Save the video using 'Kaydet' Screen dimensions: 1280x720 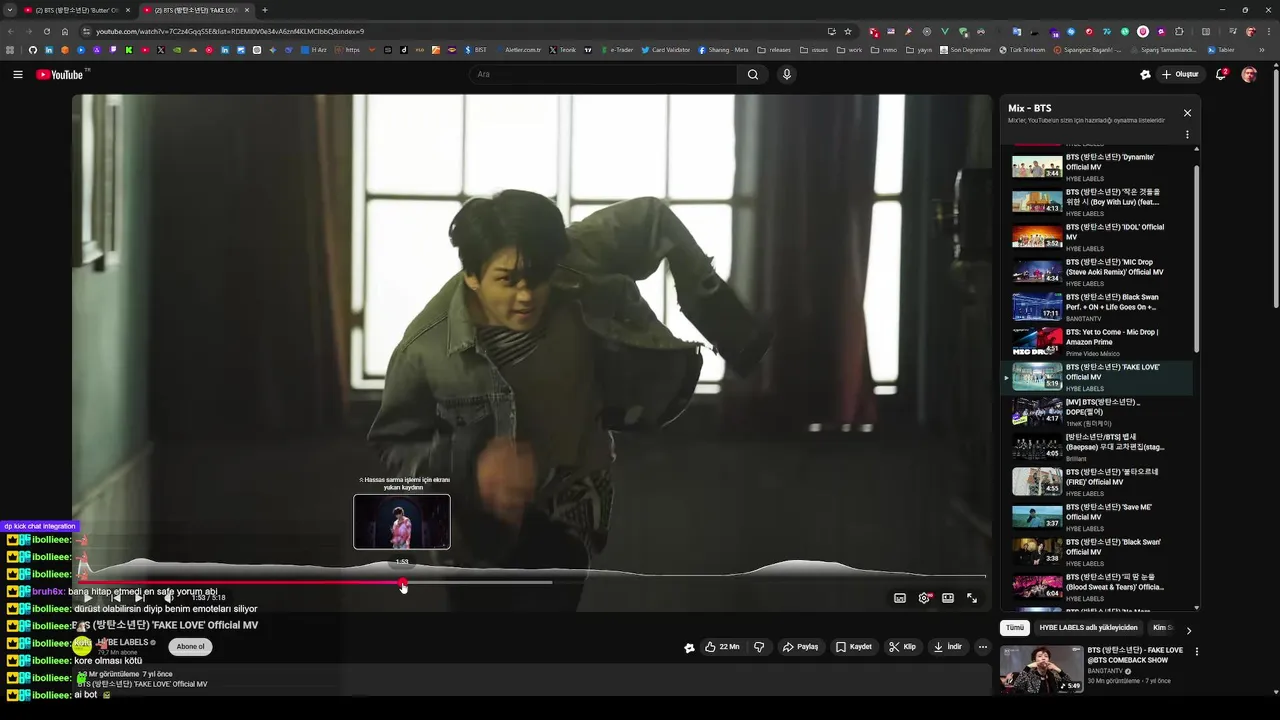tap(854, 647)
